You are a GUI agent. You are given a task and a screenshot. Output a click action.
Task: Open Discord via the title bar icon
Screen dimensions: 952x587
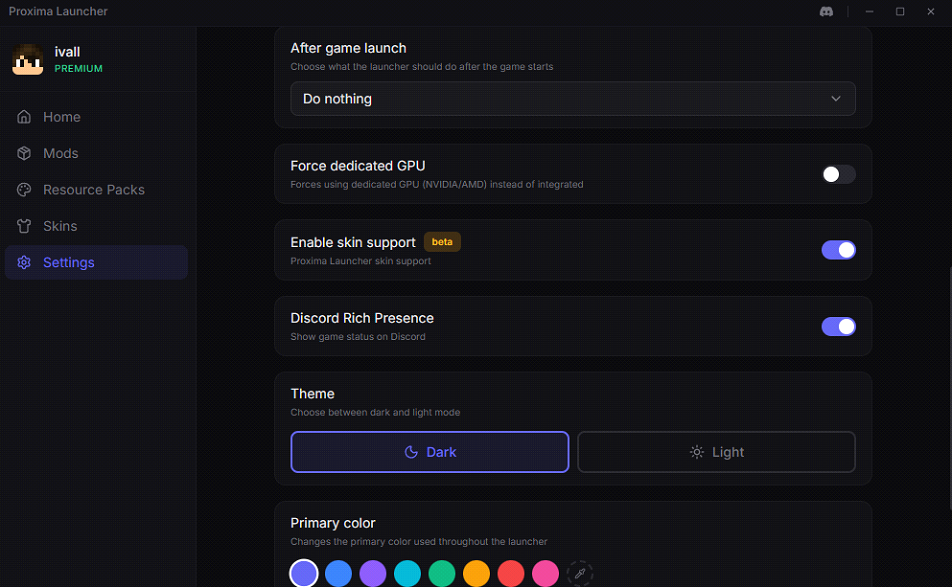click(x=826, y=11)
